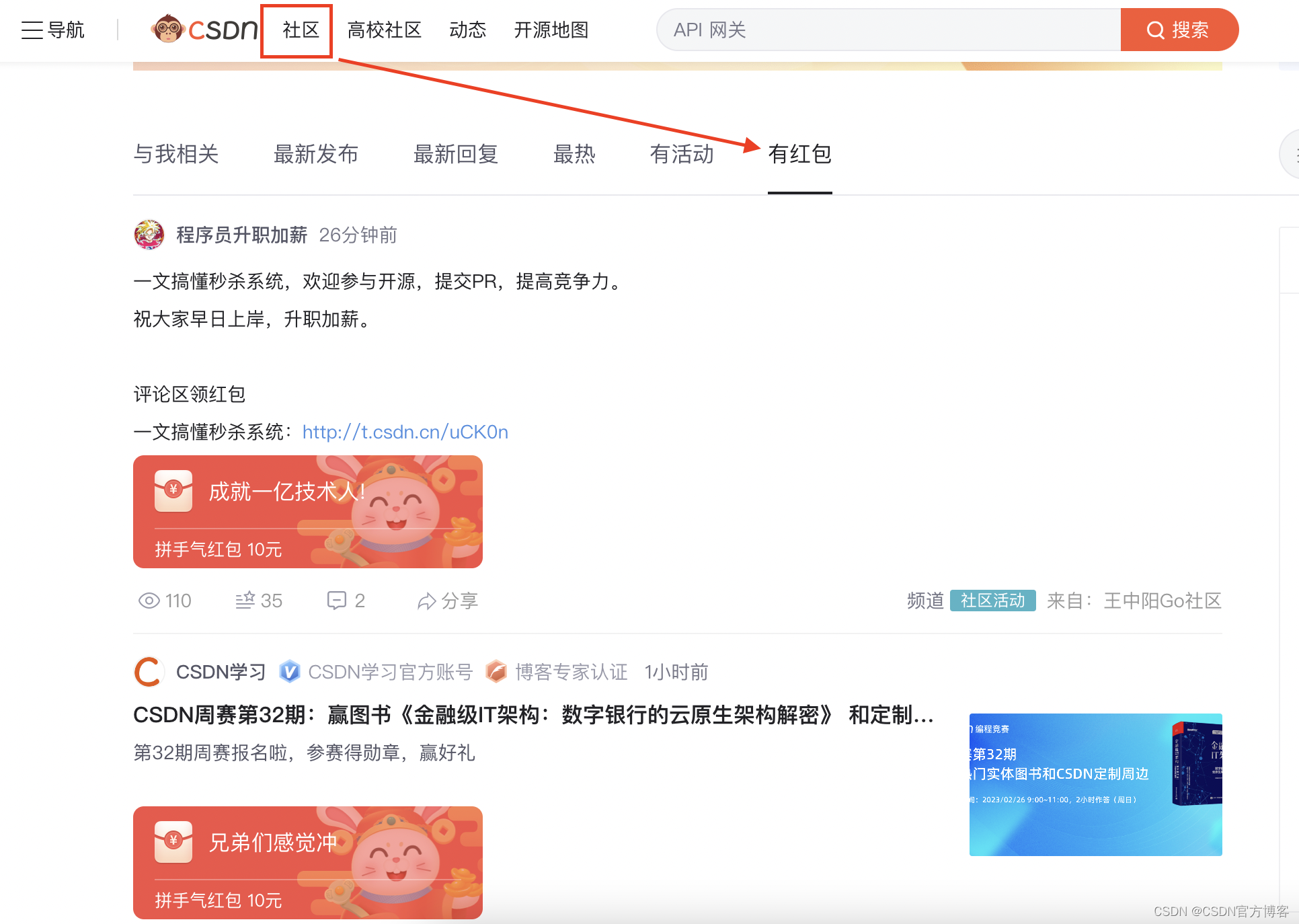Open the 社区 nav item
Image resolution: width=1299 pixels, height=924 pixels.
pos(301,30)
